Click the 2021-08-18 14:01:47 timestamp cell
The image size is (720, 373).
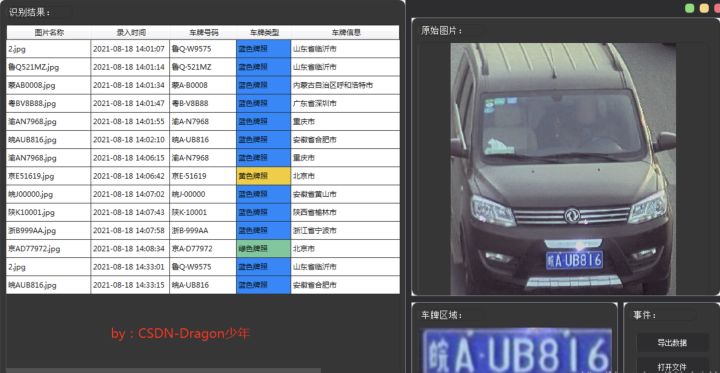[130, 103]
